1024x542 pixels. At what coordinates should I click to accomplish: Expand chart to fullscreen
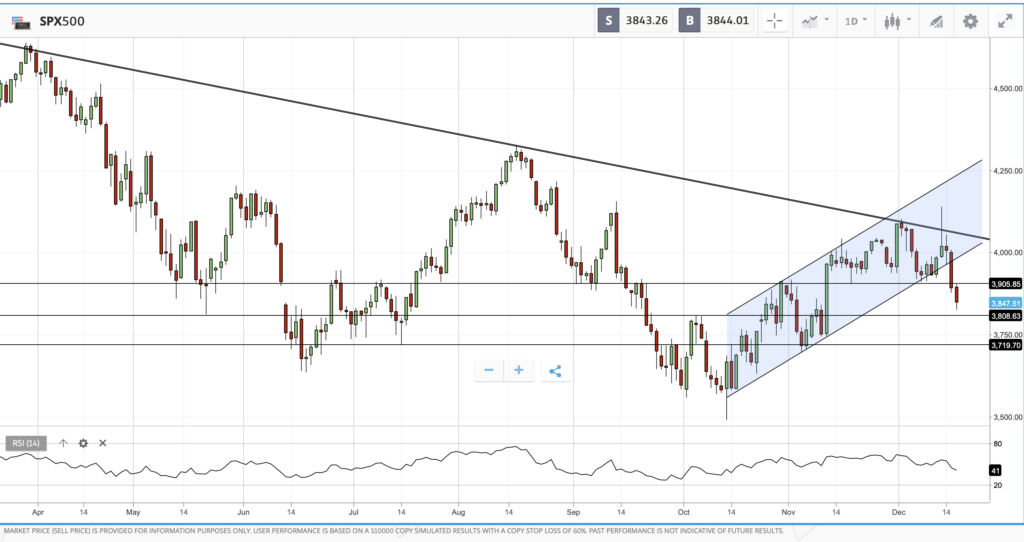[x=1004, y=20]
